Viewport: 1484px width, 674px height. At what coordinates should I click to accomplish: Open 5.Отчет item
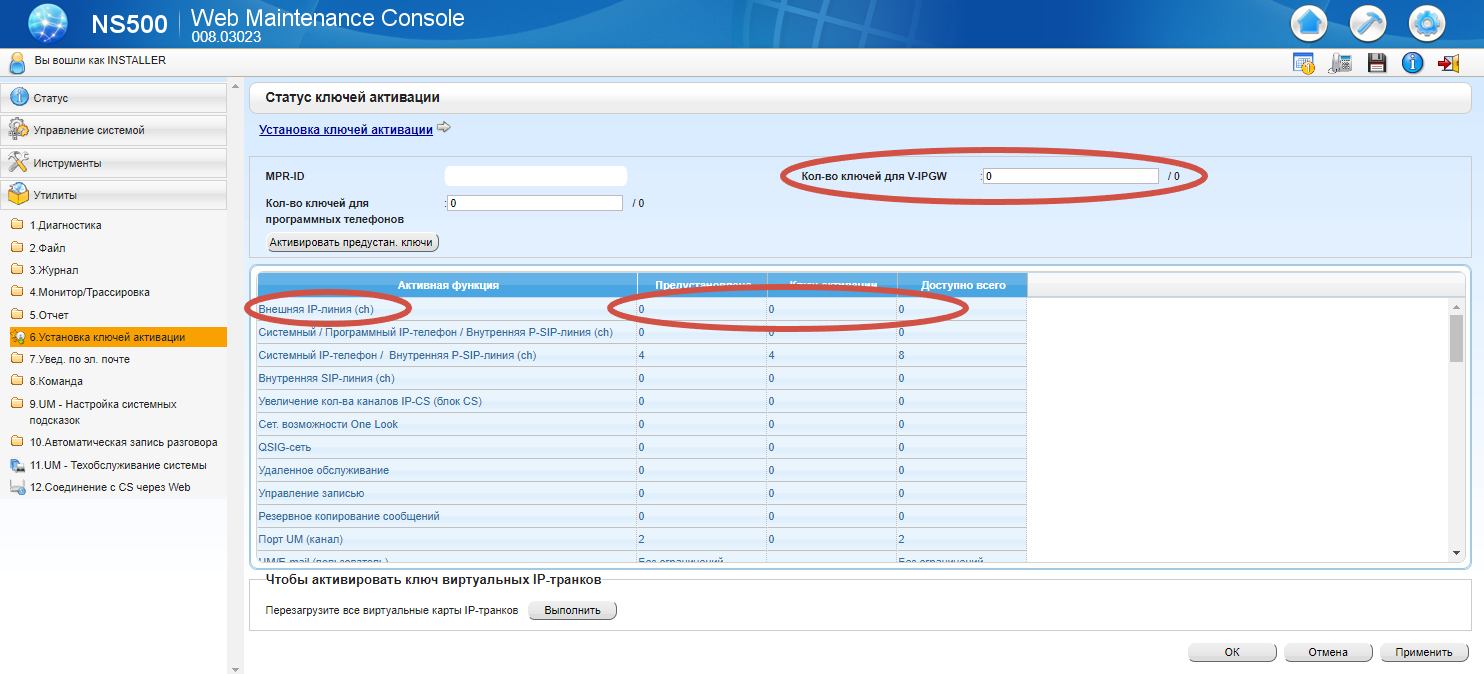pos(49,315)
